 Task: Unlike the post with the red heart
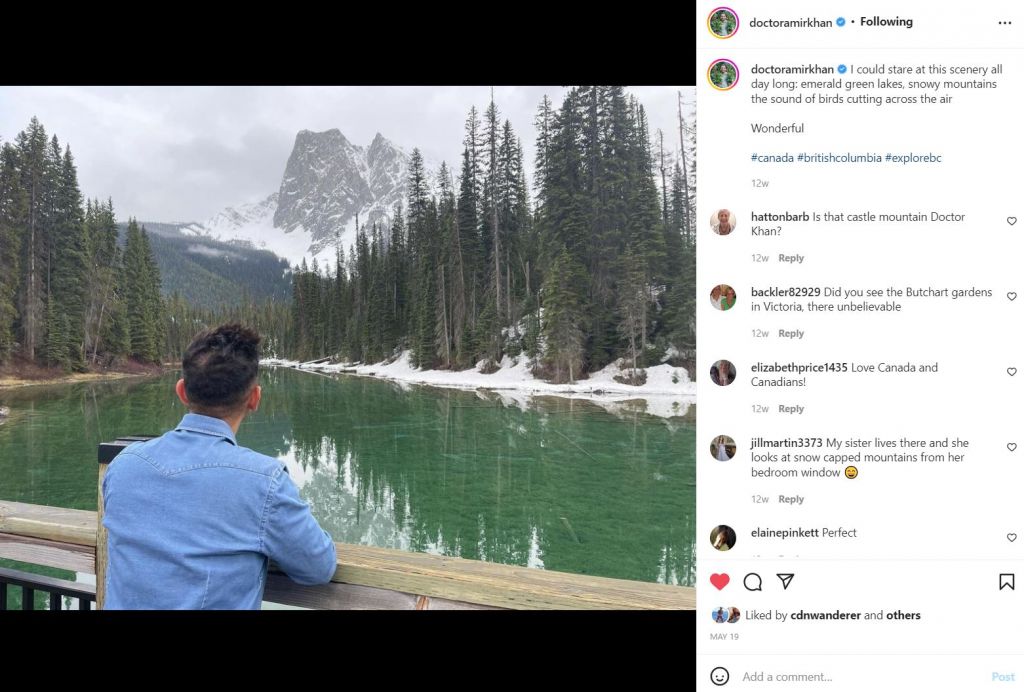coord(720,582)
